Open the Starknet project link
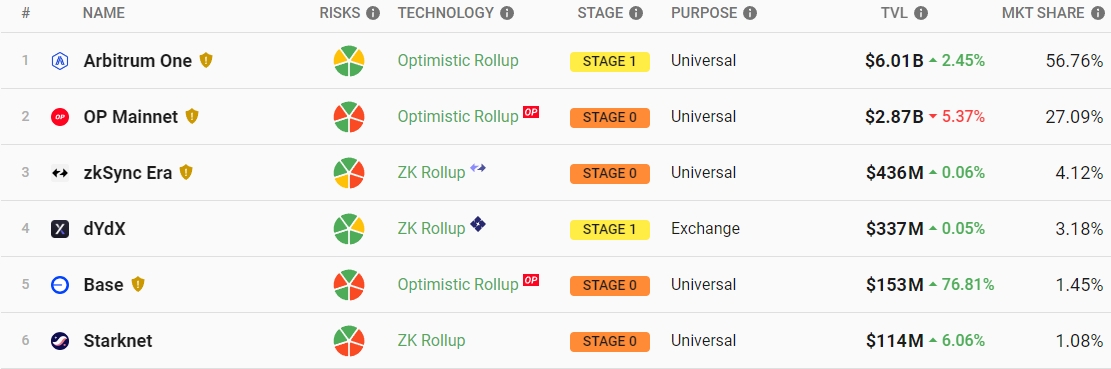Viewport: 1111px width, 369px height. 118,341
